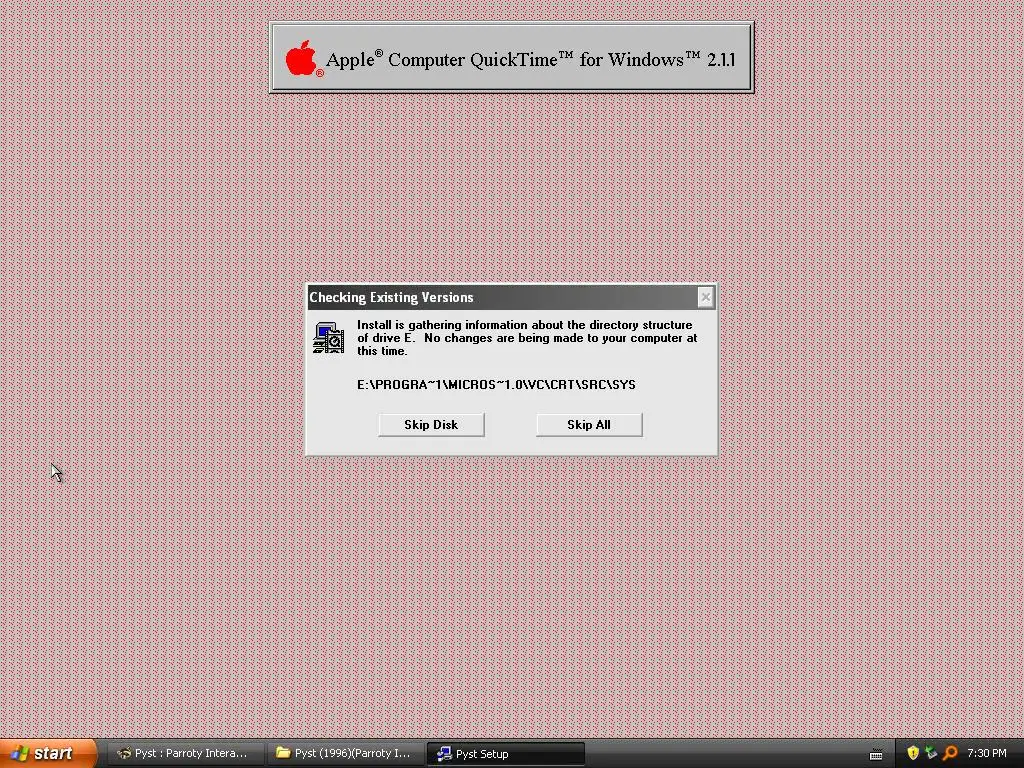Click the 7:30 PM system clock
Screen dimensions: 1024x768
[987, 753]
